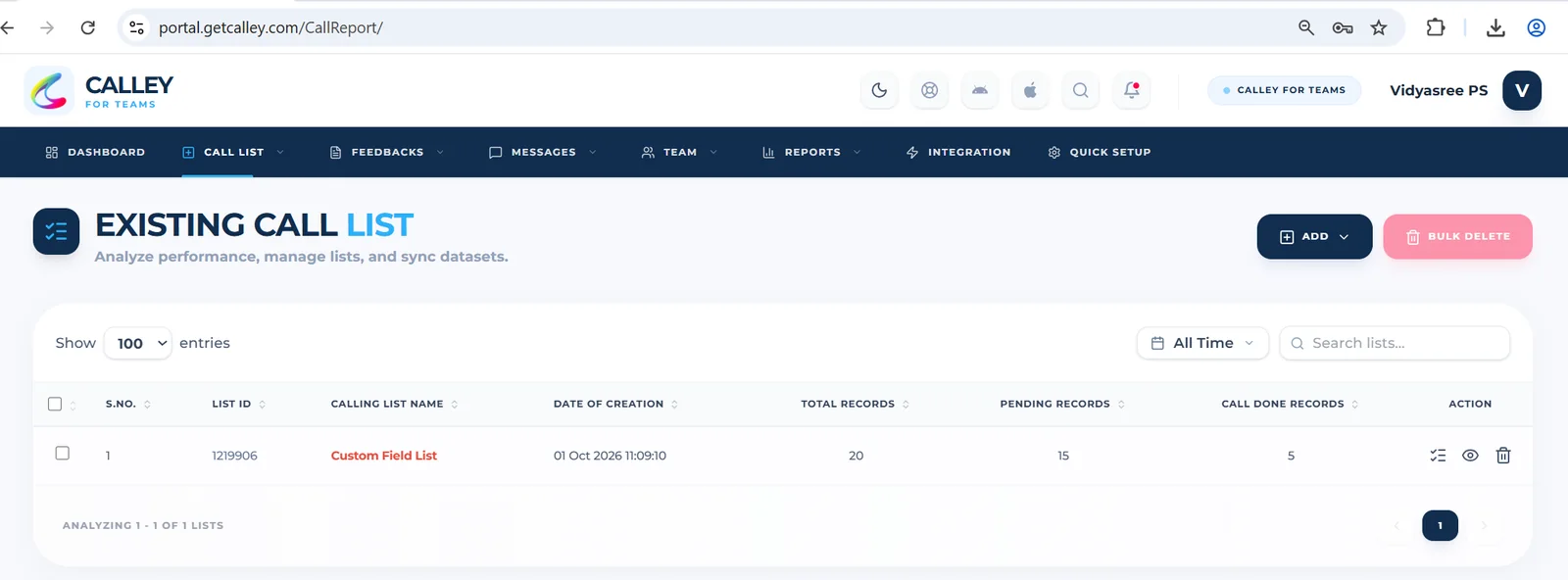Bookmark this page with star icon
The width and height of the screenshot is (1568, 580).
coord(1379,27)
